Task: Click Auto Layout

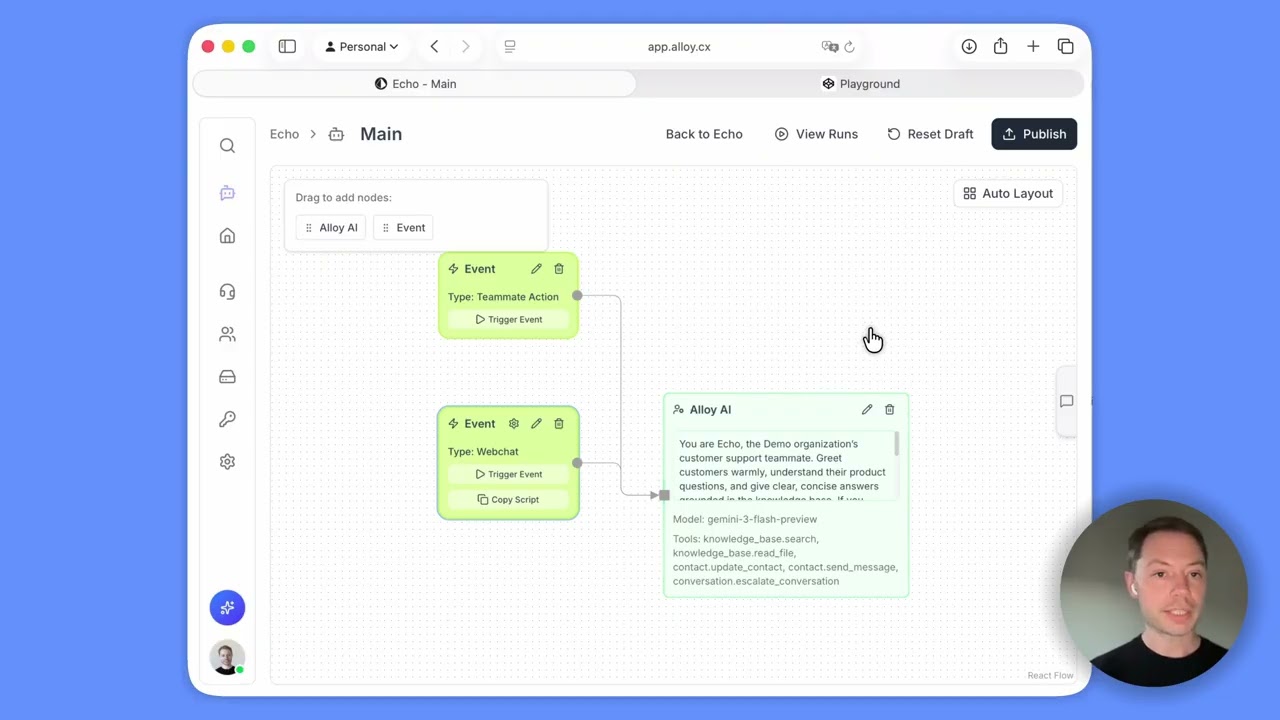Action: tap(1008, 193)
